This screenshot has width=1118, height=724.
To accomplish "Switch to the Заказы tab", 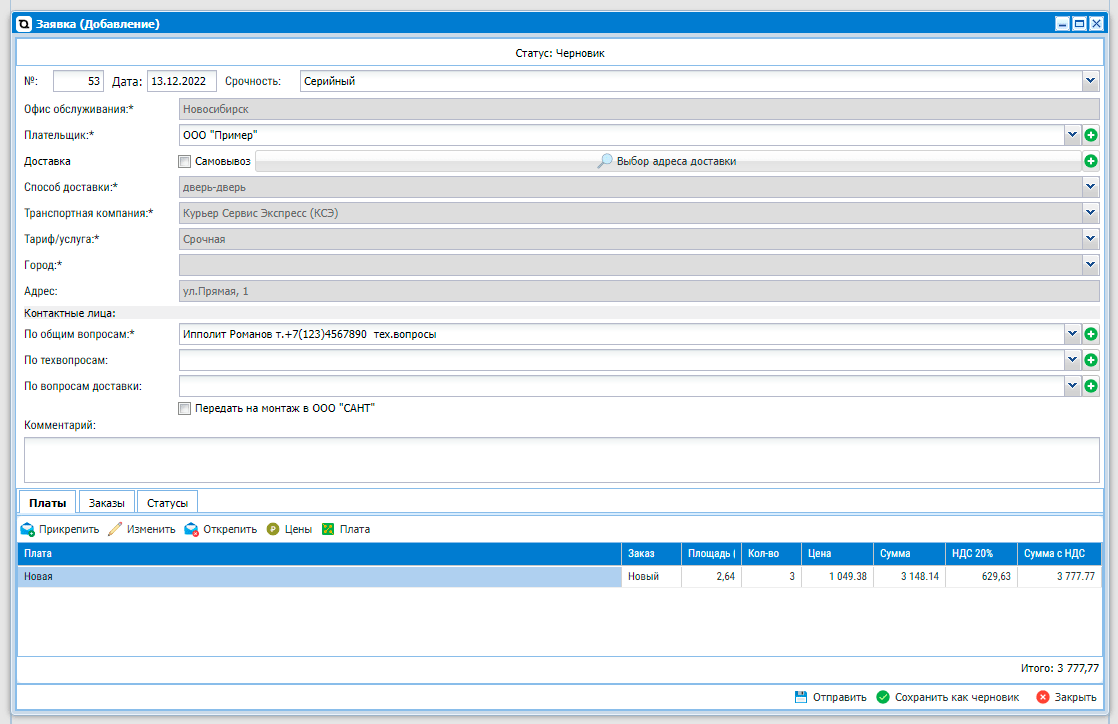I will pyautogui.click(x=106, y=503).
